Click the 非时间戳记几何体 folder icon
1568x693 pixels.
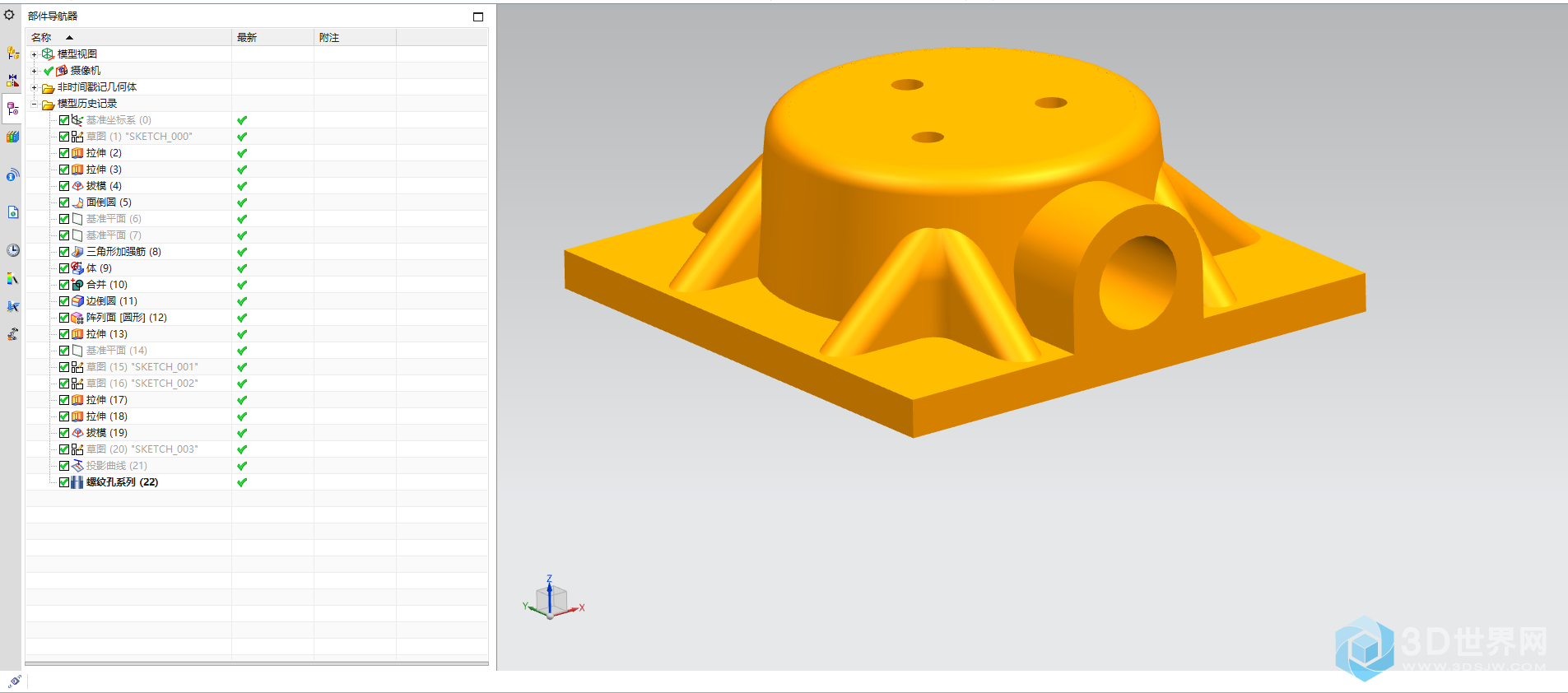click(48, 87)
